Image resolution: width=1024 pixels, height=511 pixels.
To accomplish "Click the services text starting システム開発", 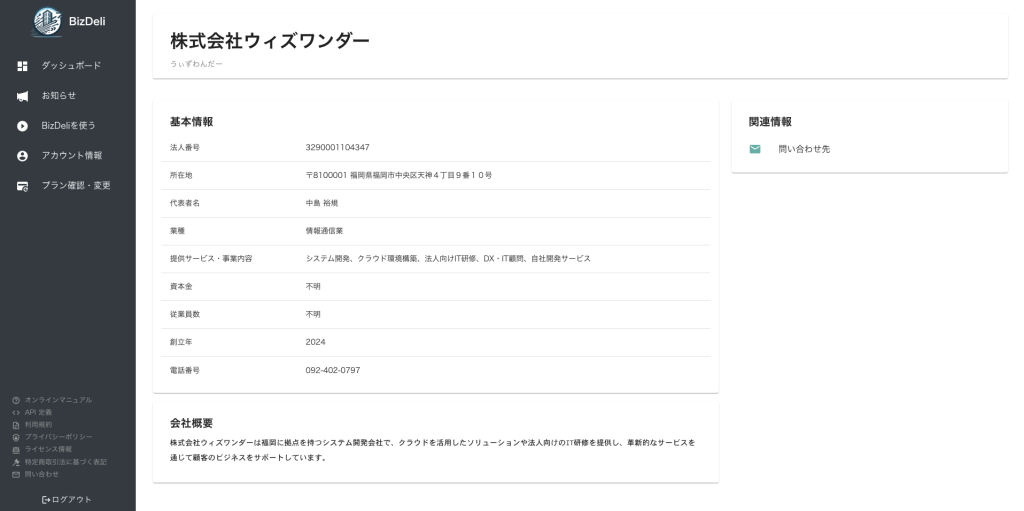I will (448, 259).
